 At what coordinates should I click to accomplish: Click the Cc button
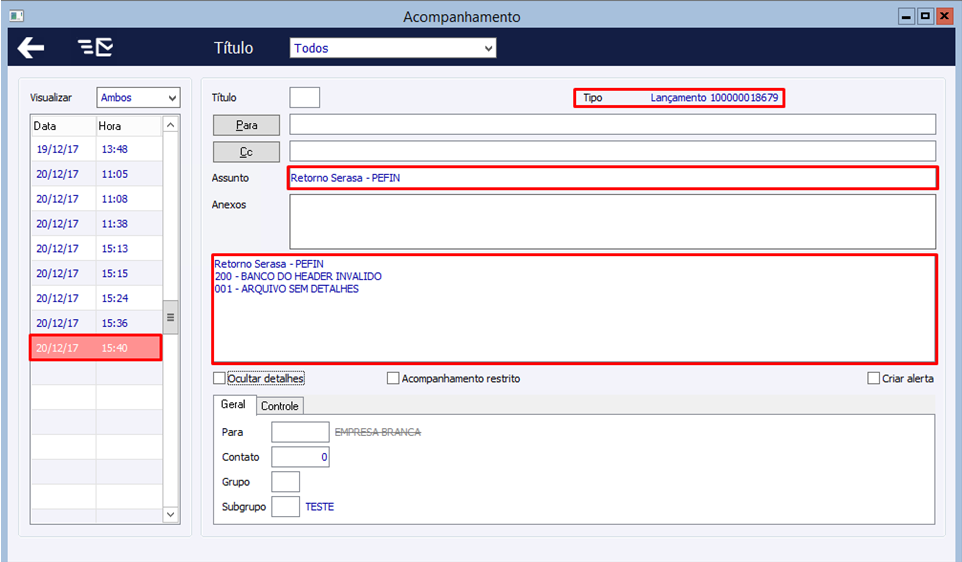coord(246,152)
